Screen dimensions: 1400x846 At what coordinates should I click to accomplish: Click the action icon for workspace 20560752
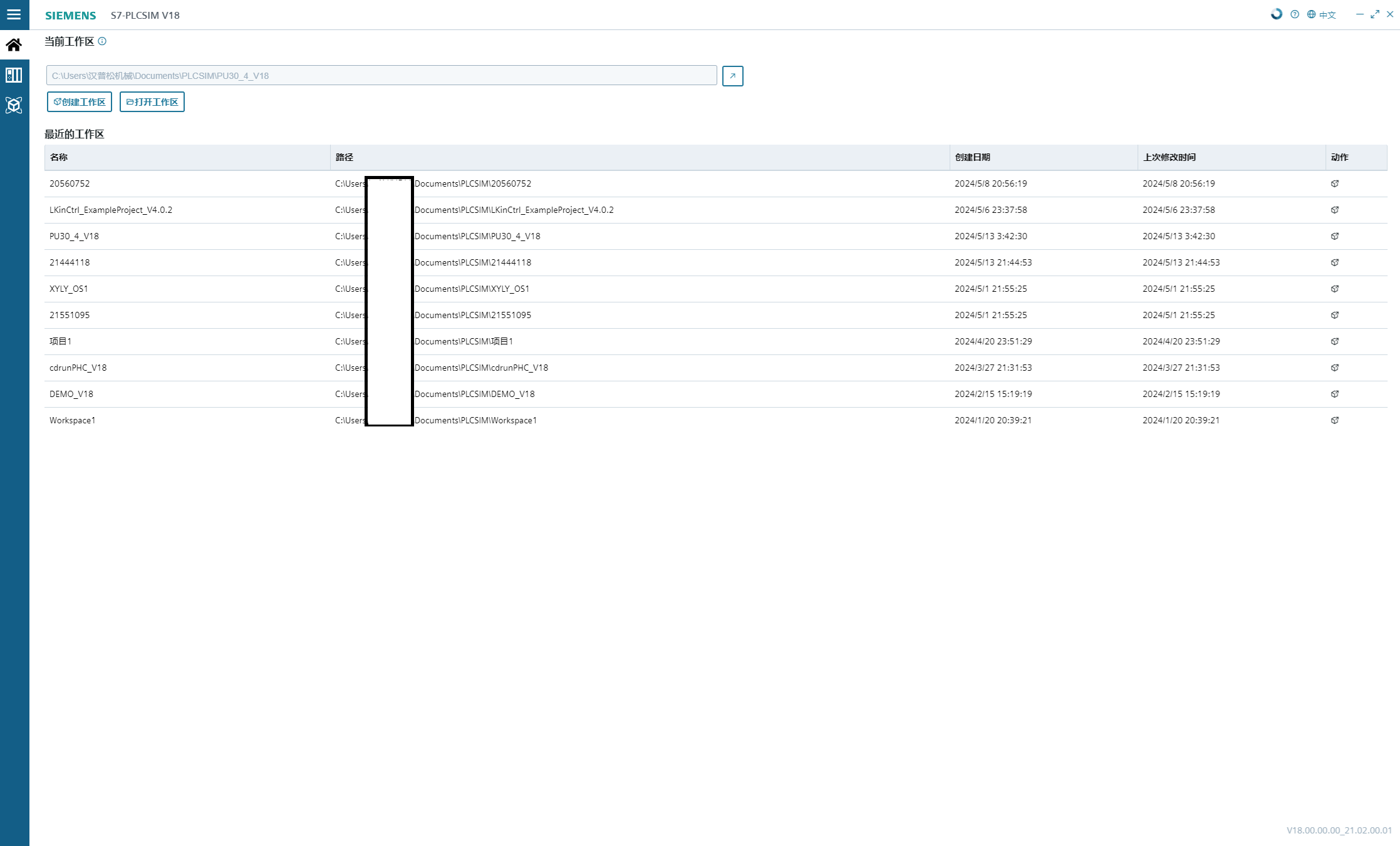pyautogui.click(x=1335, y=183)
